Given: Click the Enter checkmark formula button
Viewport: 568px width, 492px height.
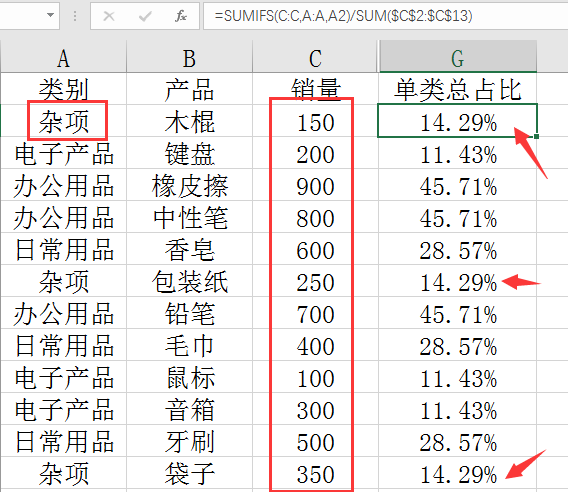Looking at the screenshot, I should pyautogui.click(x=145, y=16).
